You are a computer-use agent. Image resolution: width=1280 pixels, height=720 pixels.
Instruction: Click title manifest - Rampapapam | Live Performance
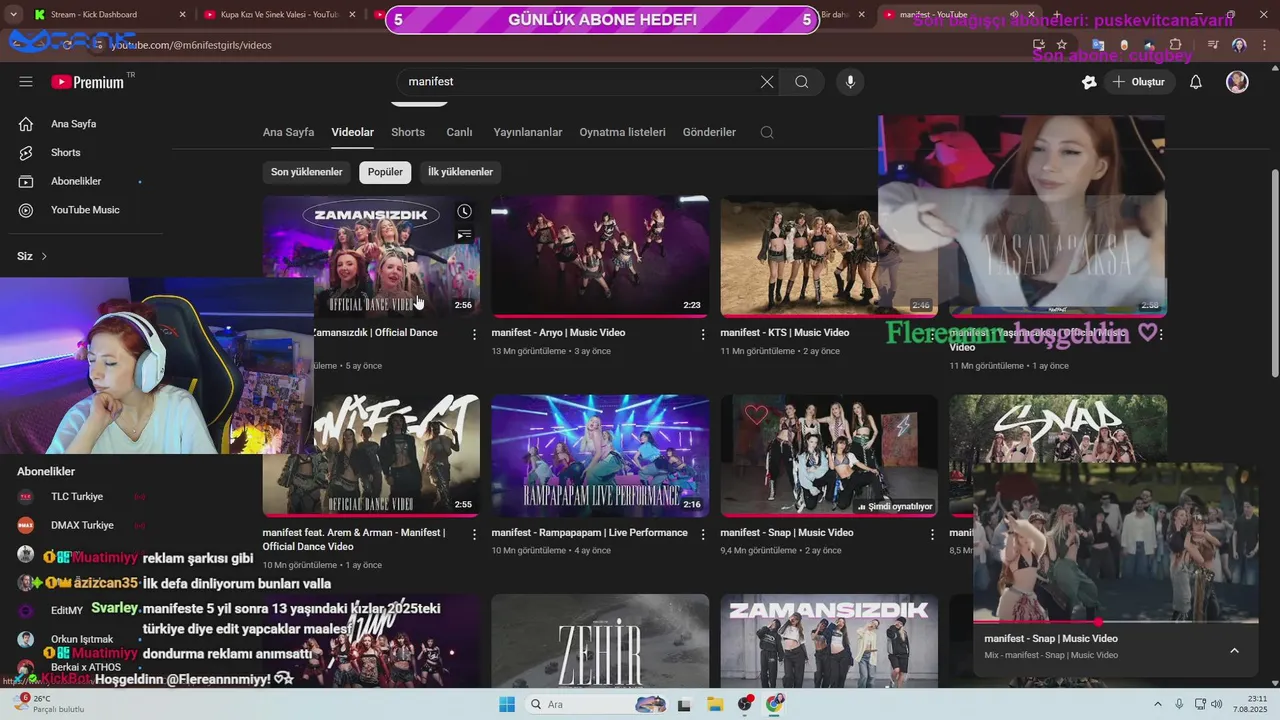tap(589, 533)
